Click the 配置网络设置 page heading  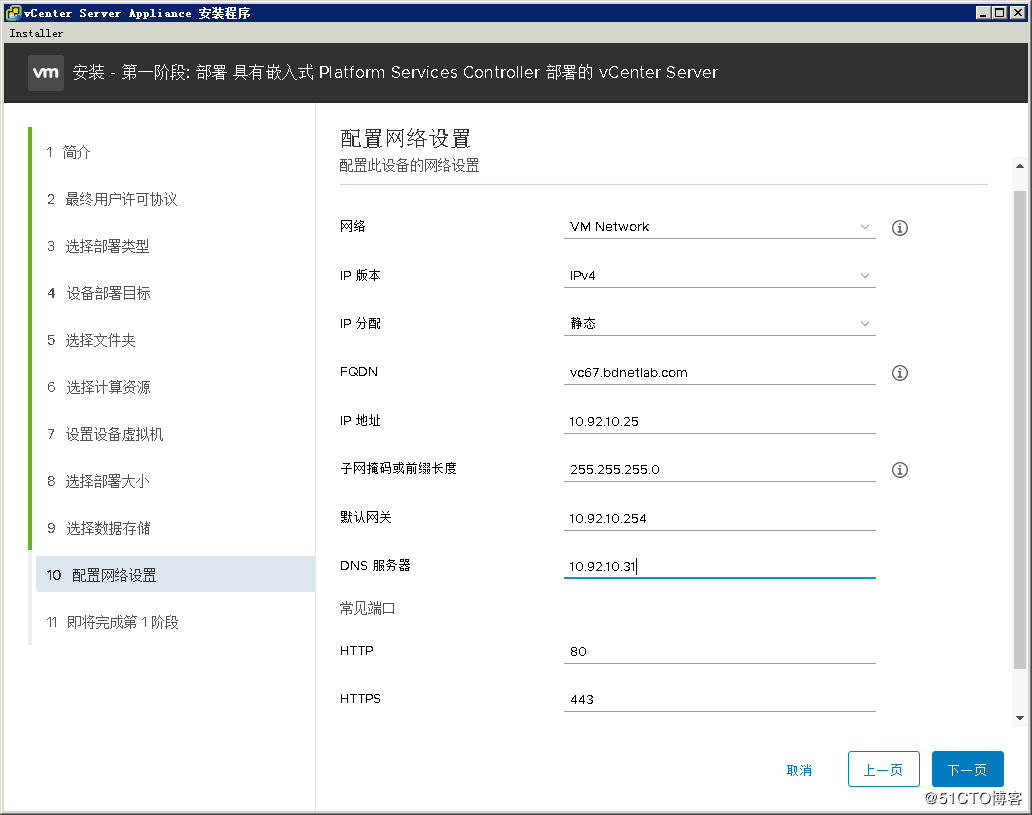tap(405, 138)
